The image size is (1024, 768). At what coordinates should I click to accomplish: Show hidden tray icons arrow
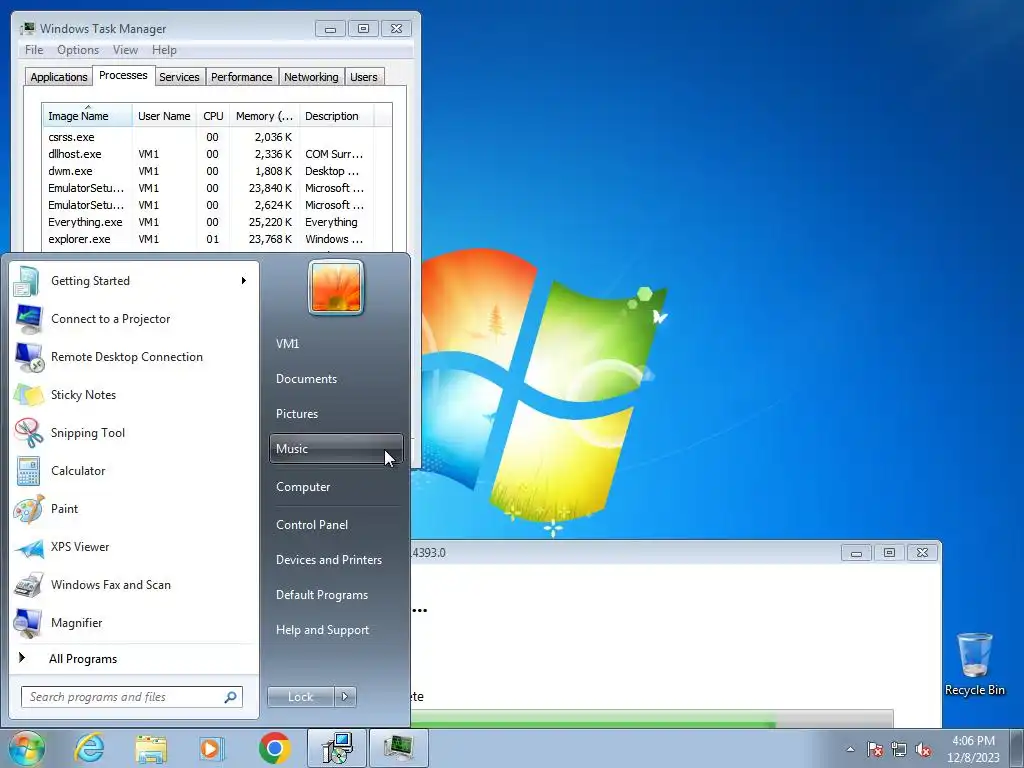tap(850, 749)
